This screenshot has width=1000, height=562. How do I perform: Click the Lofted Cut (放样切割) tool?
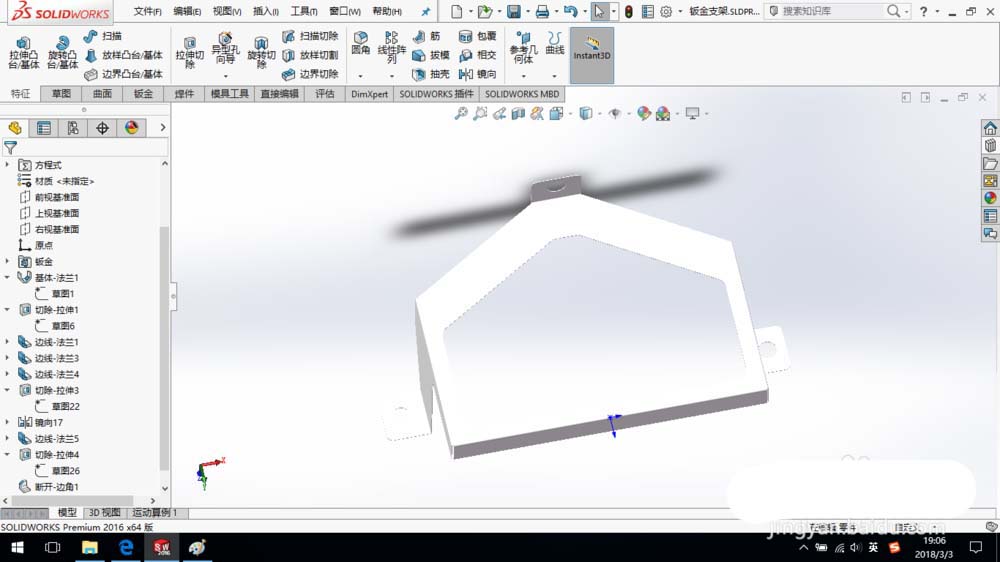(x=310, y=55)
